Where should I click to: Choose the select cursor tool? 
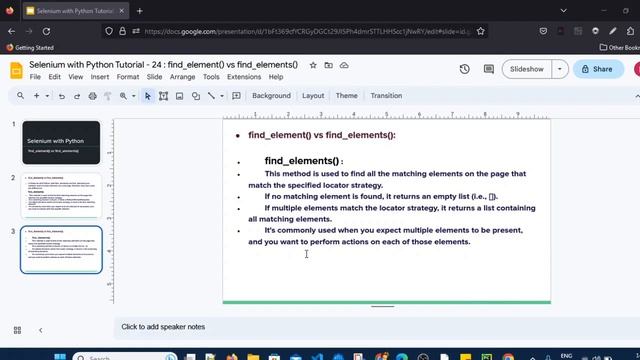tap(148, 96)
